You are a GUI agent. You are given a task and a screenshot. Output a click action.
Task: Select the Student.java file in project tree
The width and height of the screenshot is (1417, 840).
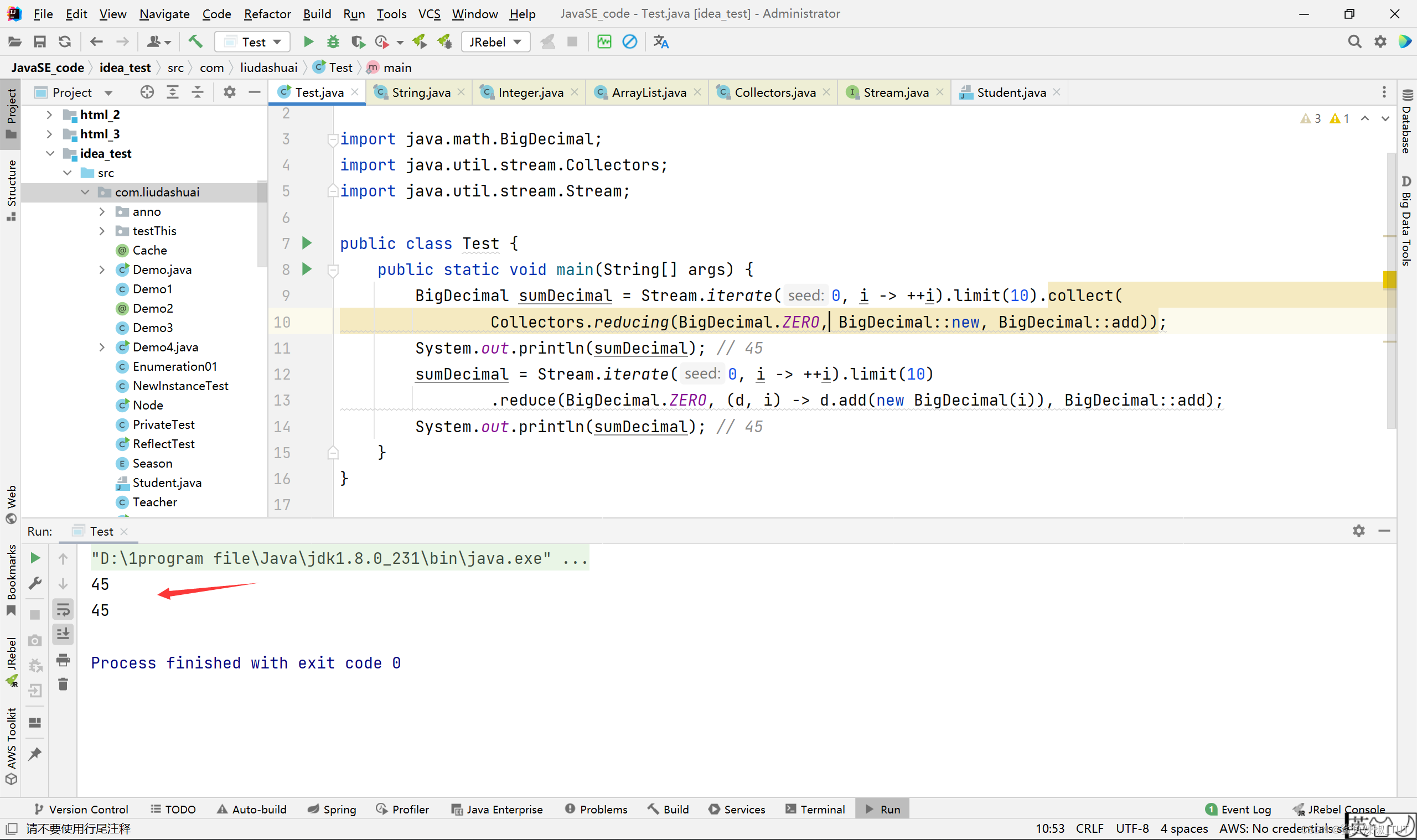point(166,483)
